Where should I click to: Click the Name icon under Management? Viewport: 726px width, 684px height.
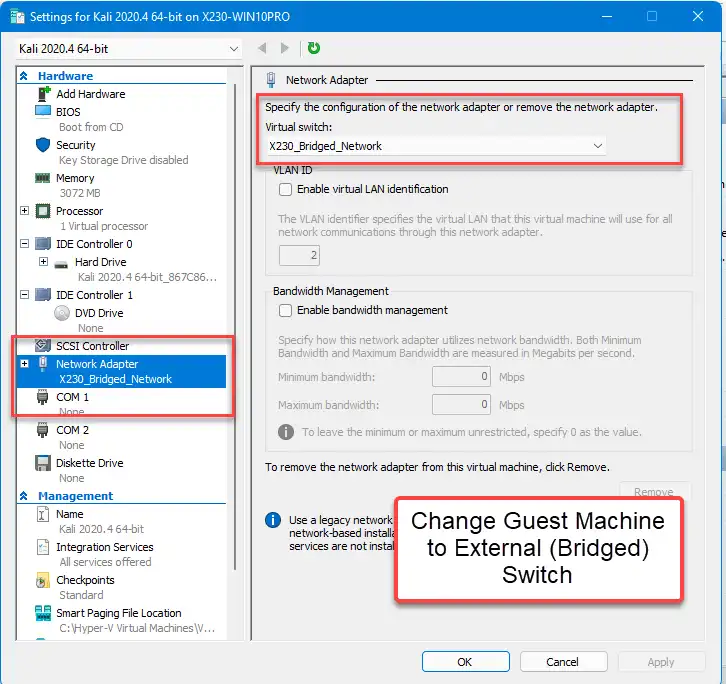(x=43, y=514)
